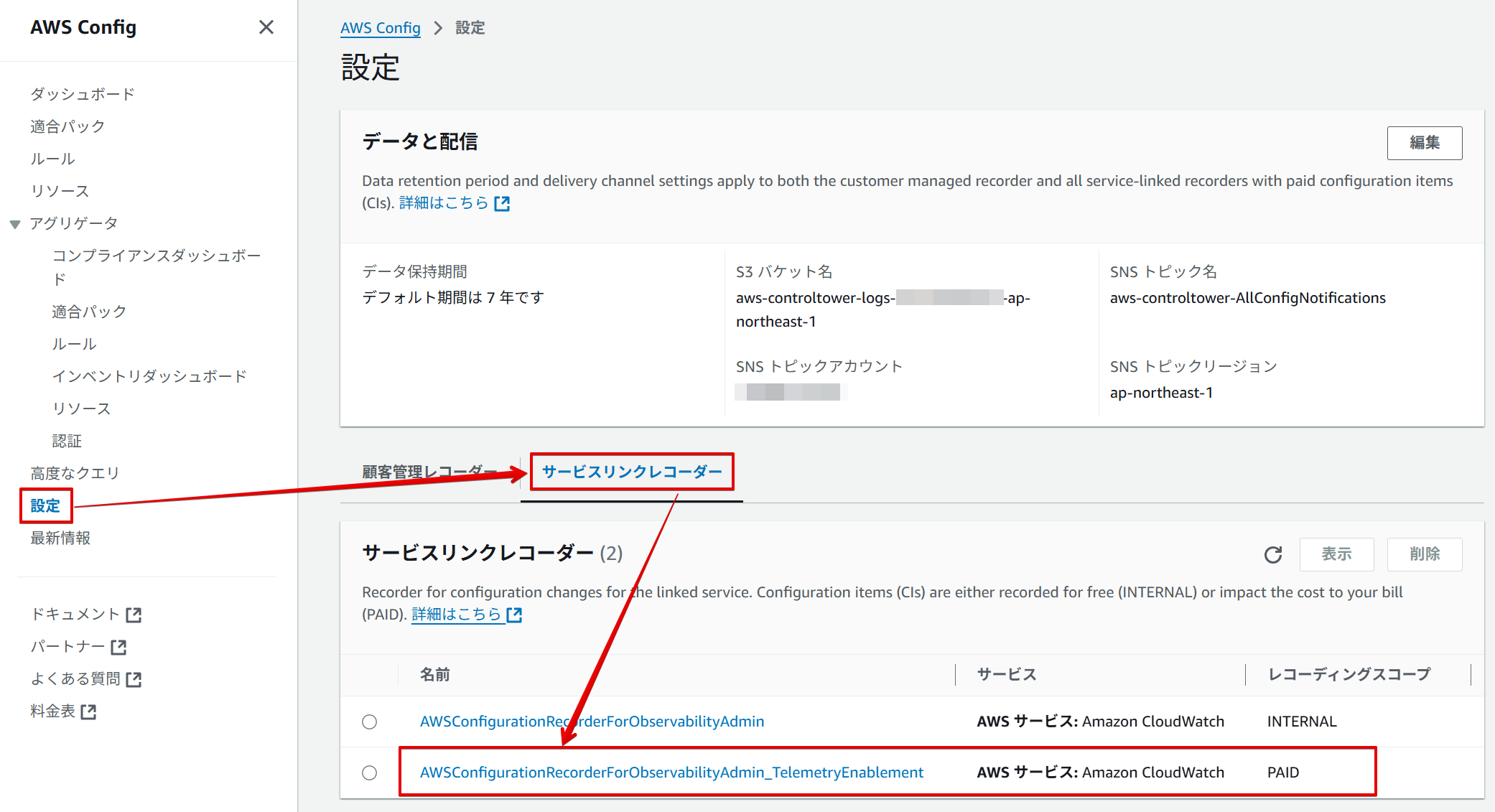This screenshot has height=812, width=1495.
Task: Open the top-level 適合パック sidebar item
Action: coord(67,126)
